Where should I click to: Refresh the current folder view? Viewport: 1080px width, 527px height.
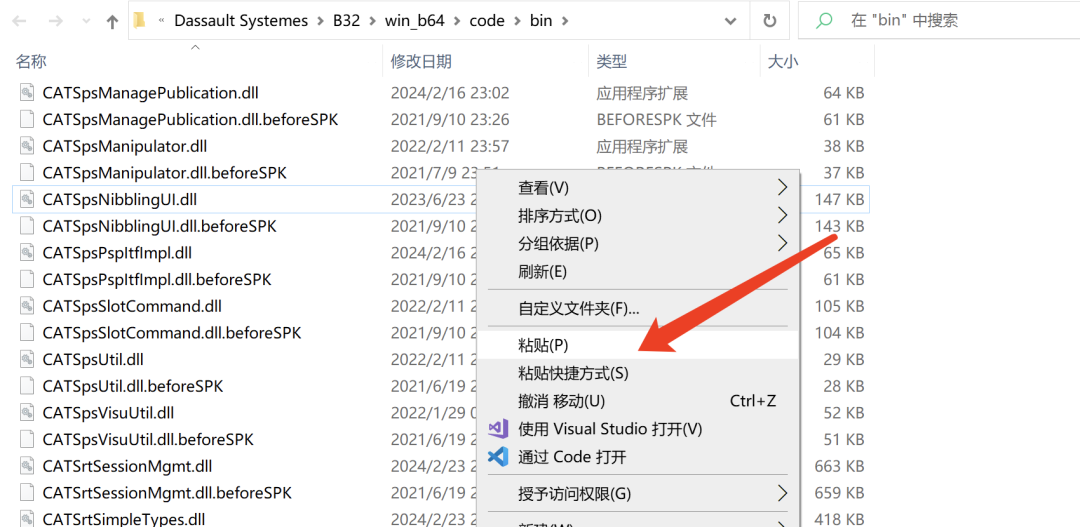pyautogui.click(x=769, y=21)
